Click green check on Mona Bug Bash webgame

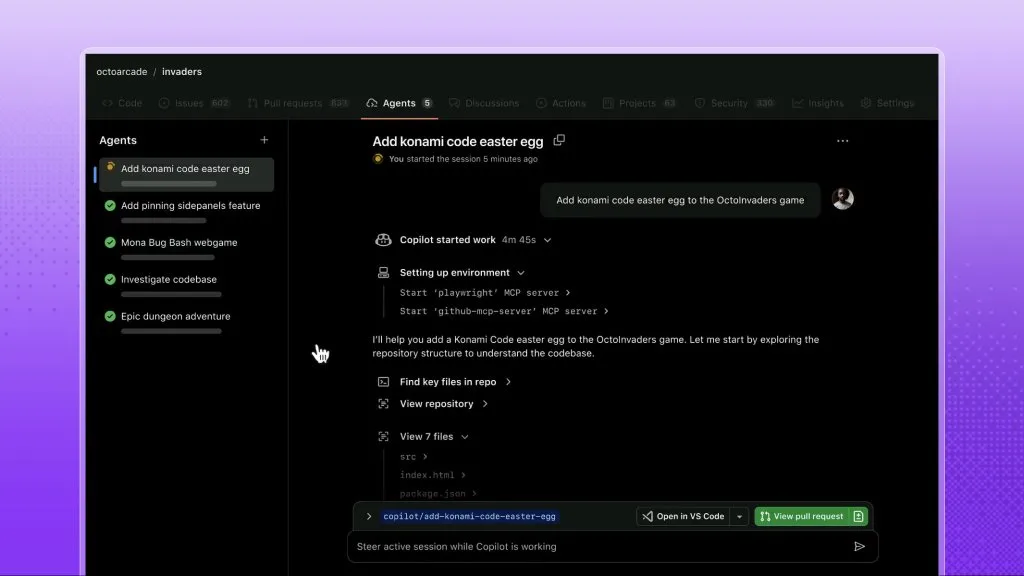click(110, 242)
